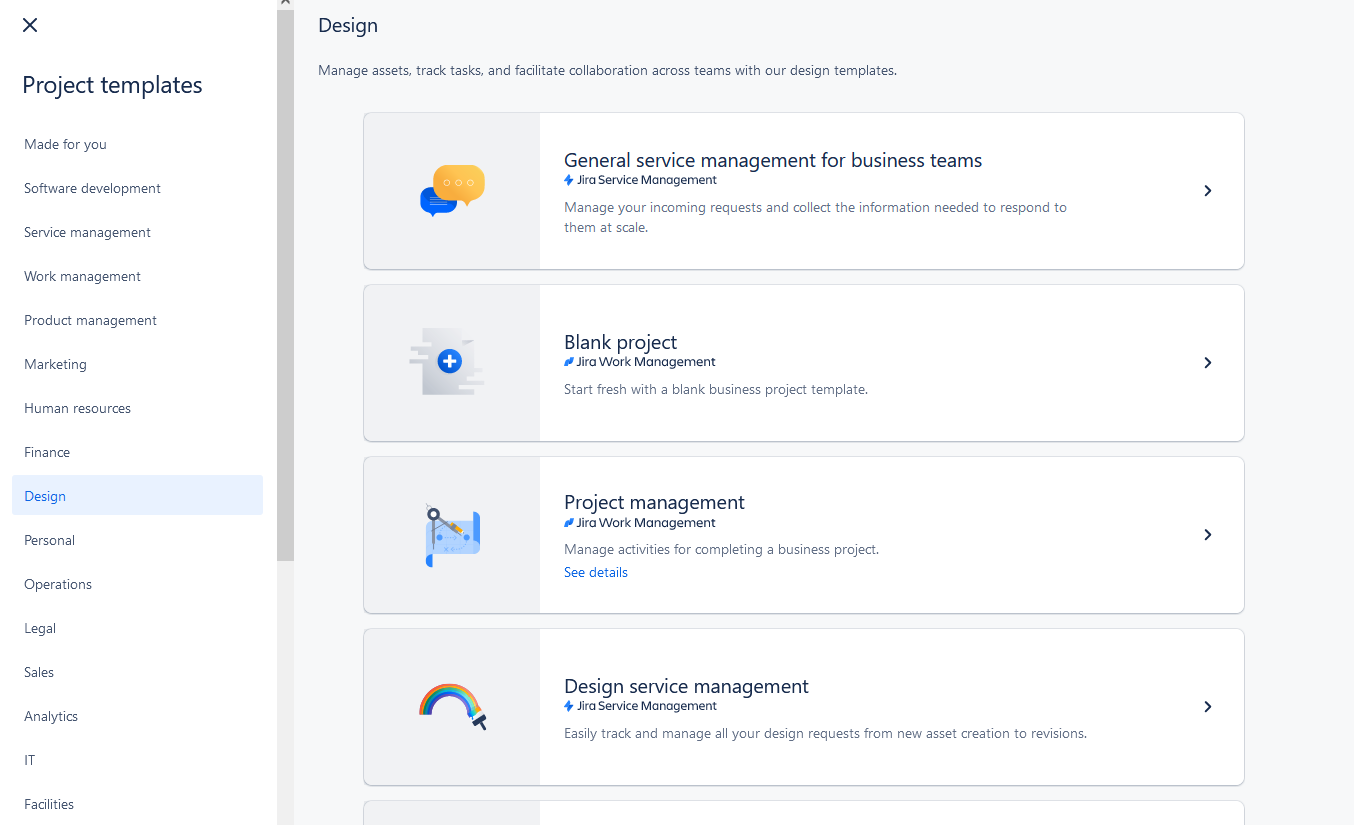Click the Blank project plus icon

[448, 362]
